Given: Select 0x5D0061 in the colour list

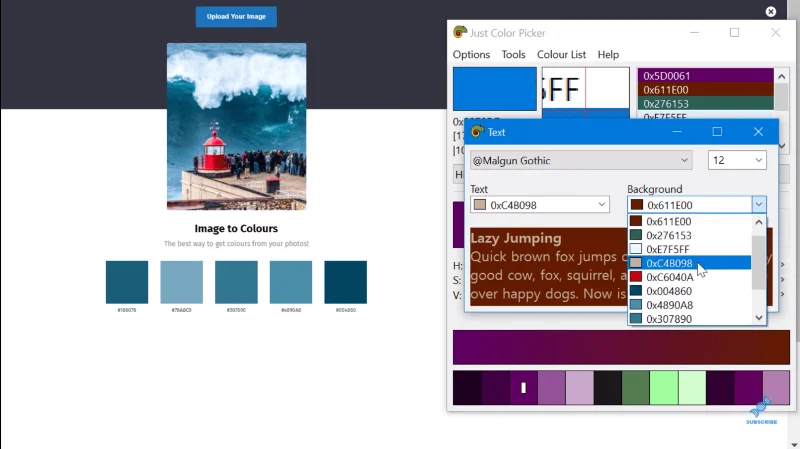Looking at the screenshot, I should [x=706, y=76].
